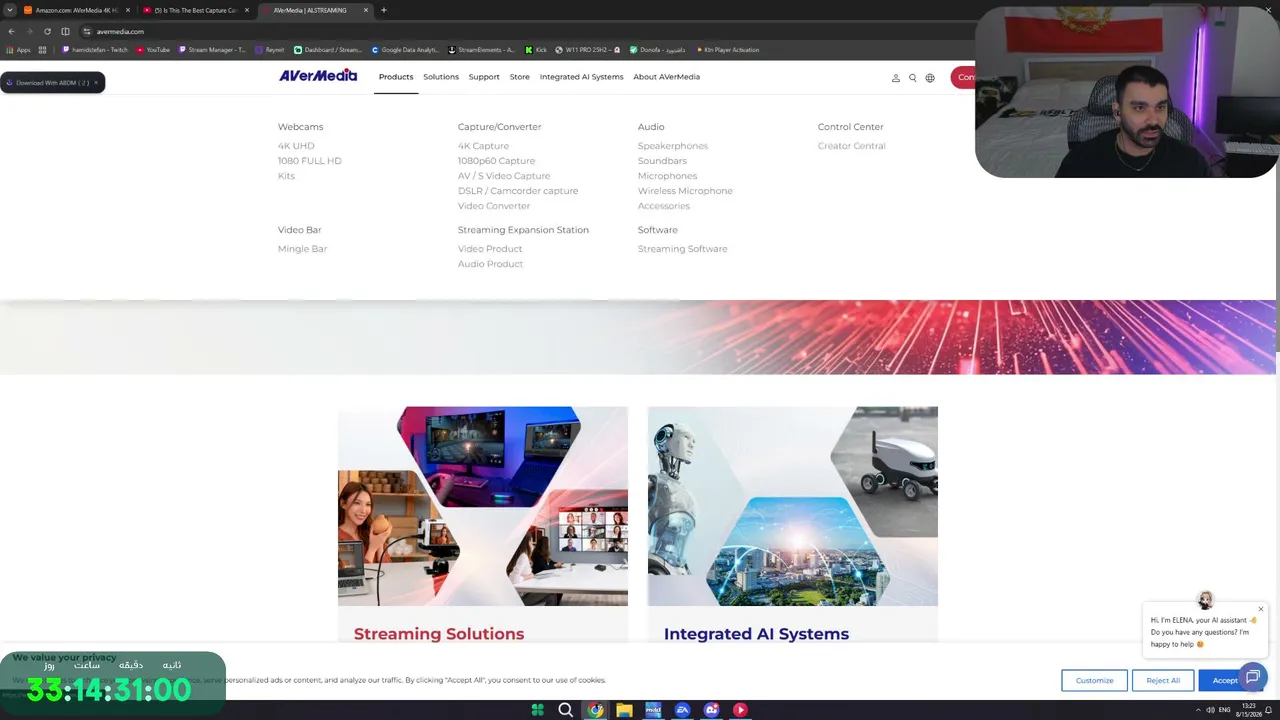The width and height of the screenshot is (1280, 720).
Task: Open the account profile icon
Action: coord(896,78)
